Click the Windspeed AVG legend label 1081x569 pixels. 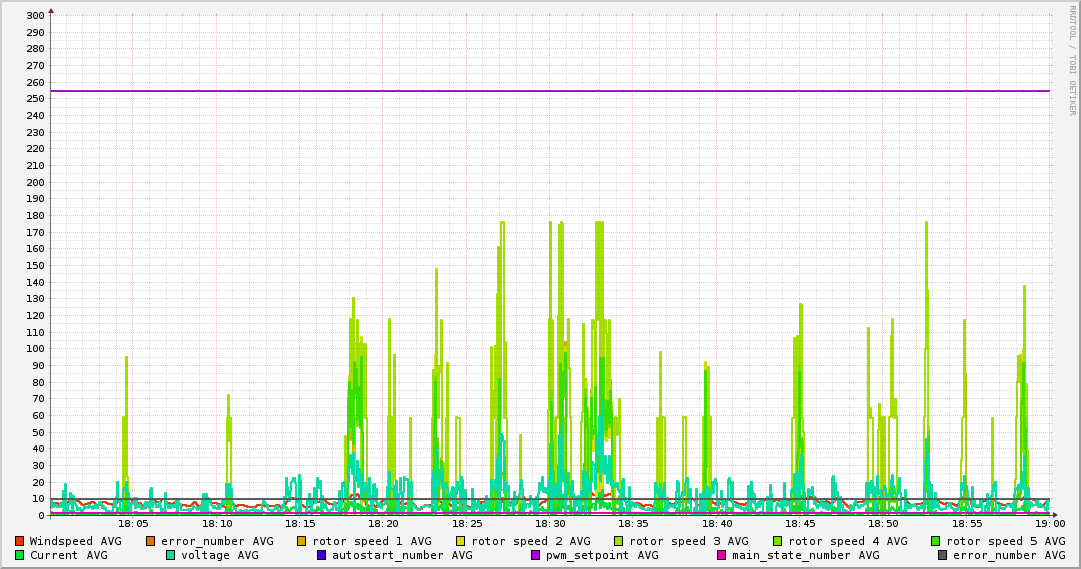click(75, 541)
